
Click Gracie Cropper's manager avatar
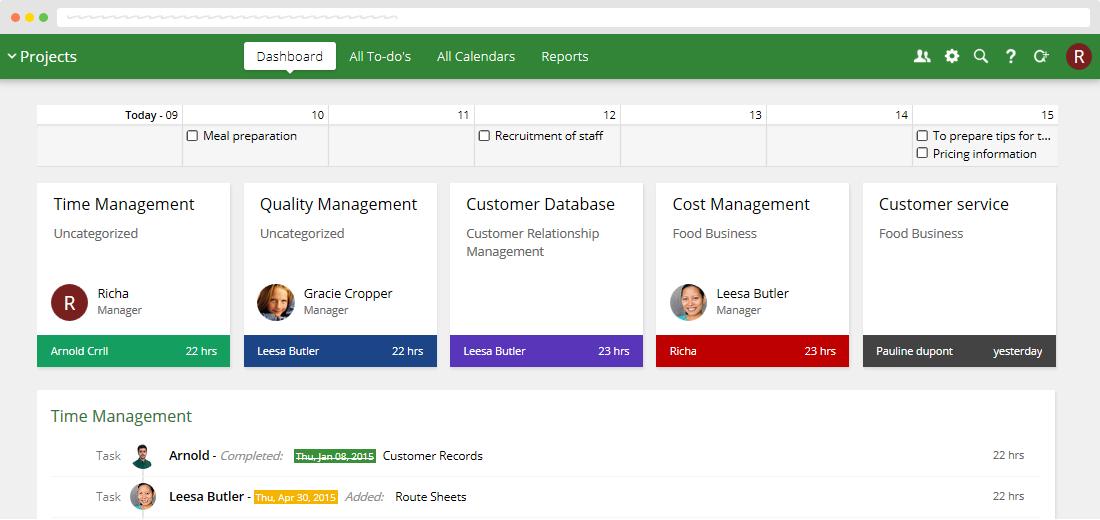(276, 301)
